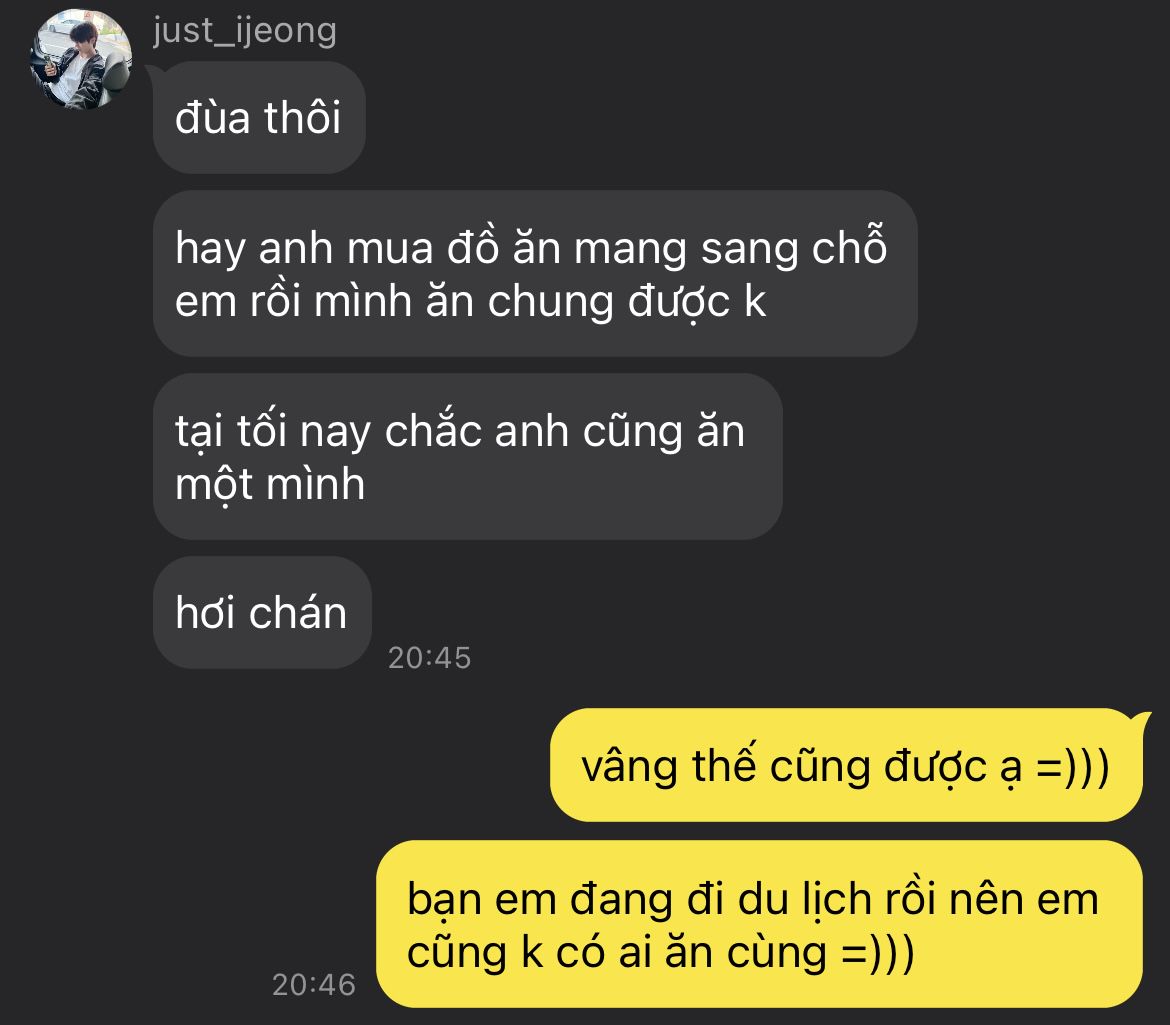Click the word "cũng" in the "tối nay" message
Screen dimensions: 1170x1025
coord(632,432)
